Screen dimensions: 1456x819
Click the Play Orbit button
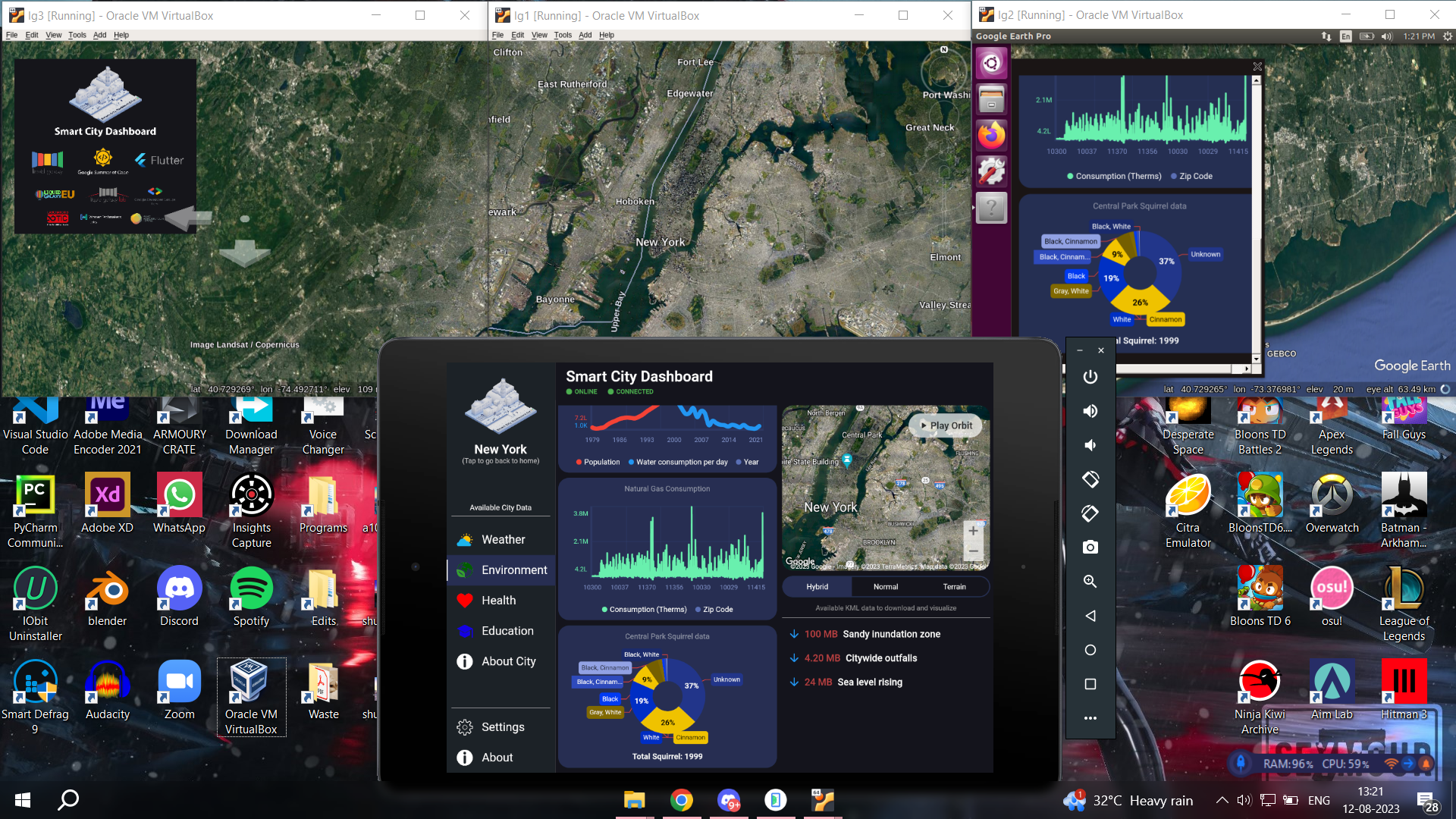tap(946, 425)
